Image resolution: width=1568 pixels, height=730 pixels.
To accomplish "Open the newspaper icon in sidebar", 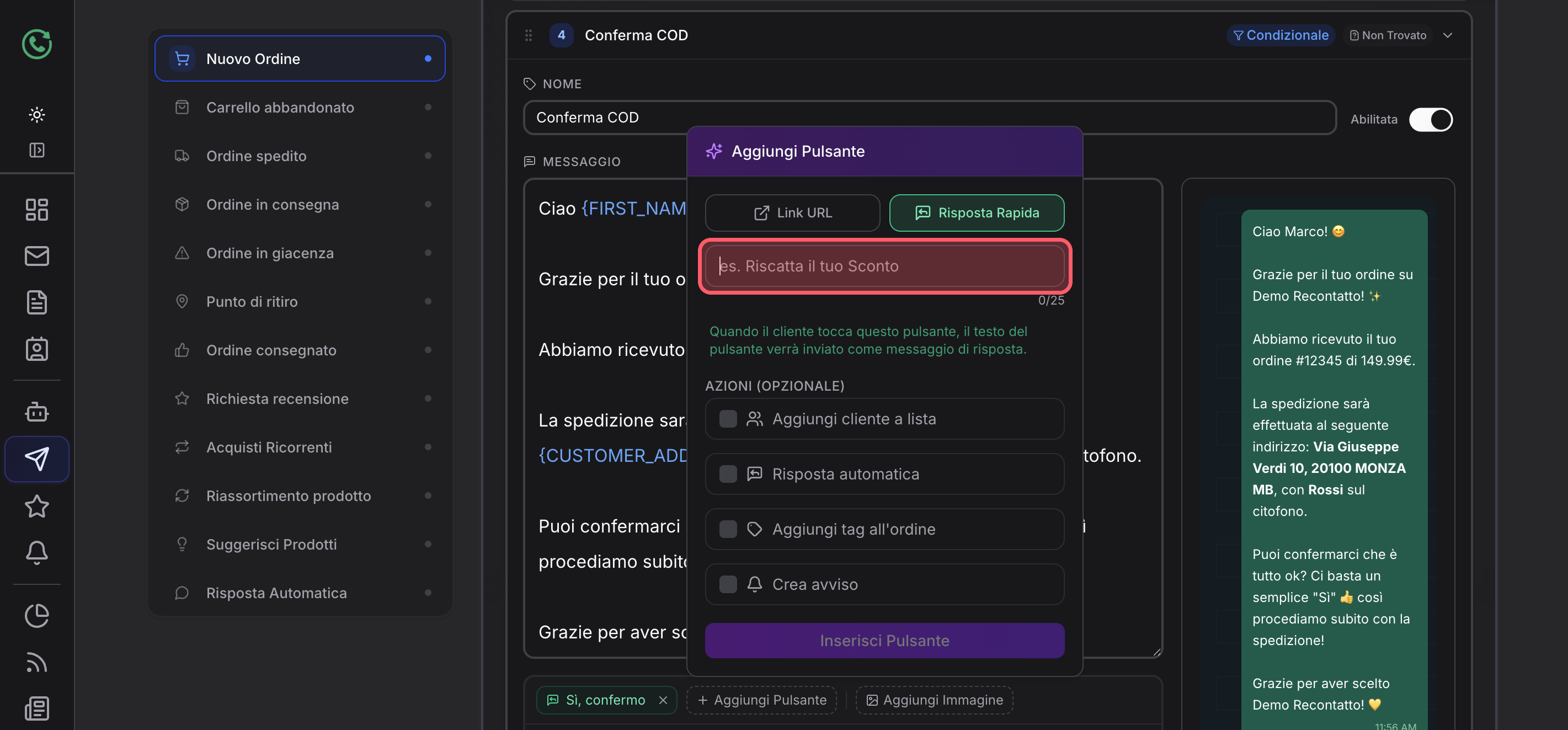I will pyautogui.click(x=36, y=708).
